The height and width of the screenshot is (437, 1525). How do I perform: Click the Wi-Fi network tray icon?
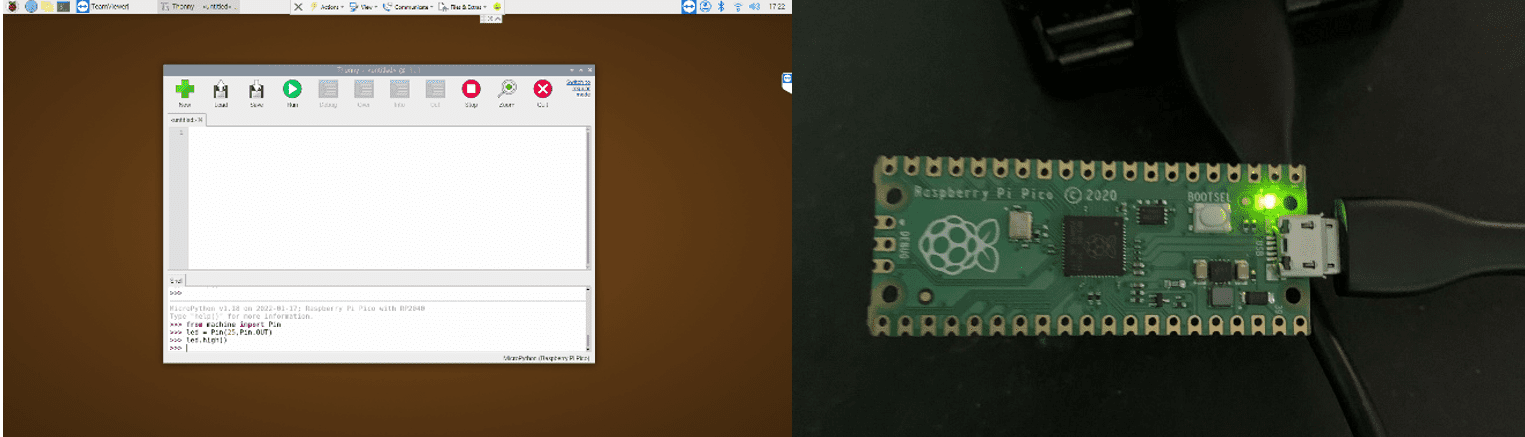point(738,6)
